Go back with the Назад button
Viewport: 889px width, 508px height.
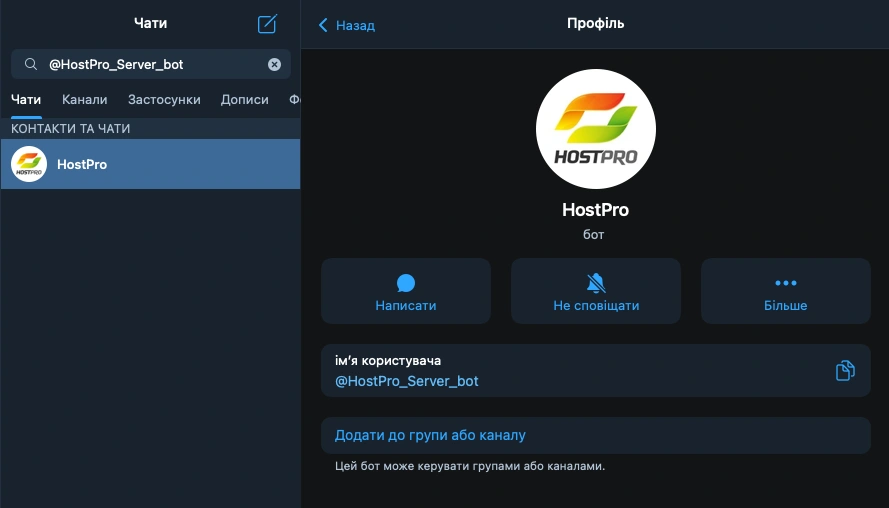coord(346,25)
